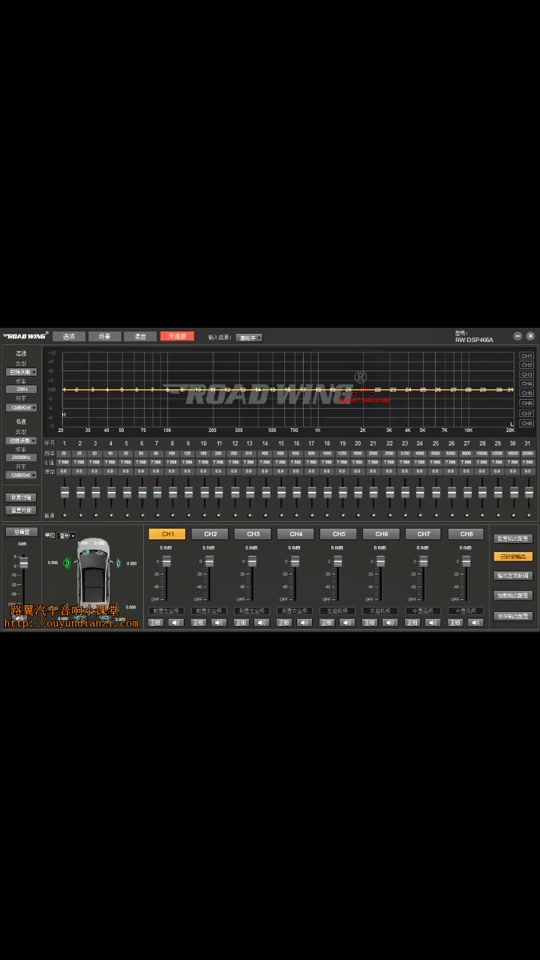Click the Q value field for band 31
Viewport: 540px width, 960px height.
[528, 462]
